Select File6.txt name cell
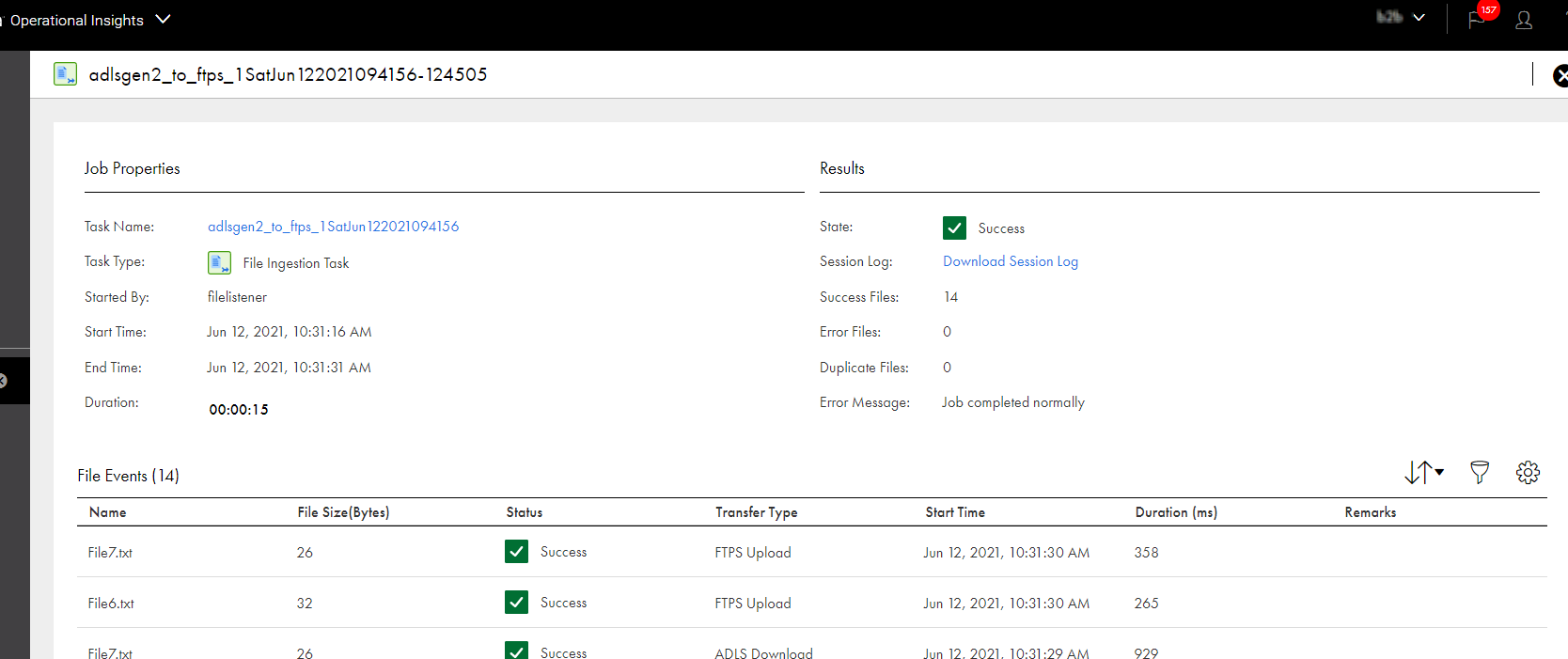The image size is (1568, 659). tap(111, 604)
